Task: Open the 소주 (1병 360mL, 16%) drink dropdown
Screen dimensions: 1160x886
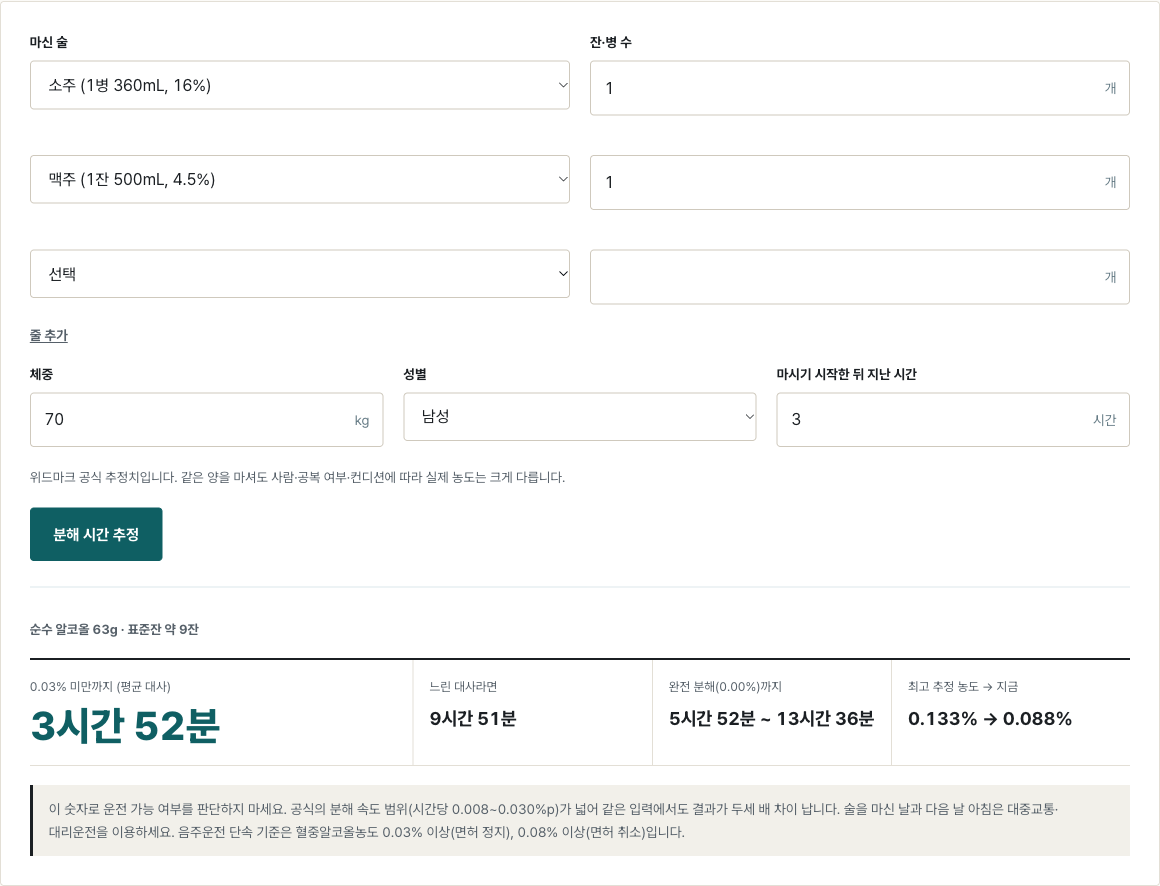Action: tap(300, 85)
